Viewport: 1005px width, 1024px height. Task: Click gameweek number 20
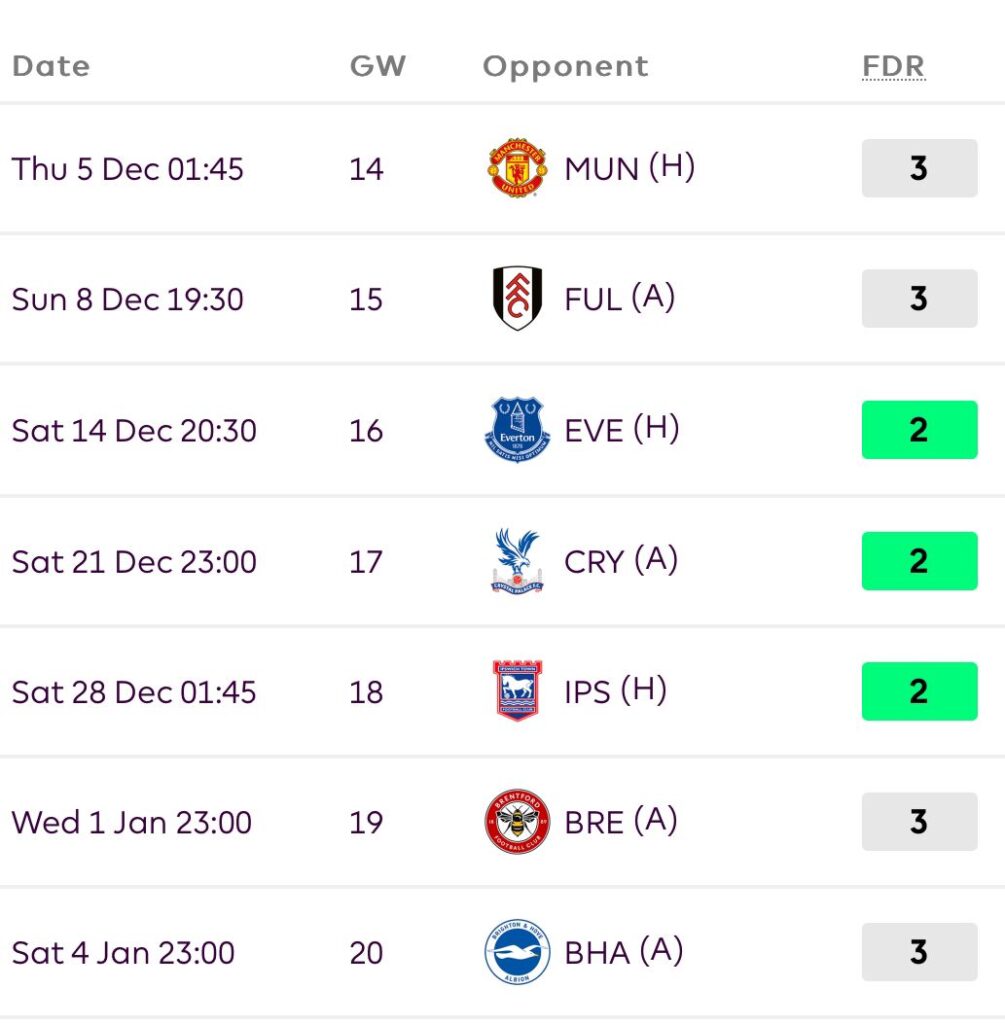pos(366,952)
